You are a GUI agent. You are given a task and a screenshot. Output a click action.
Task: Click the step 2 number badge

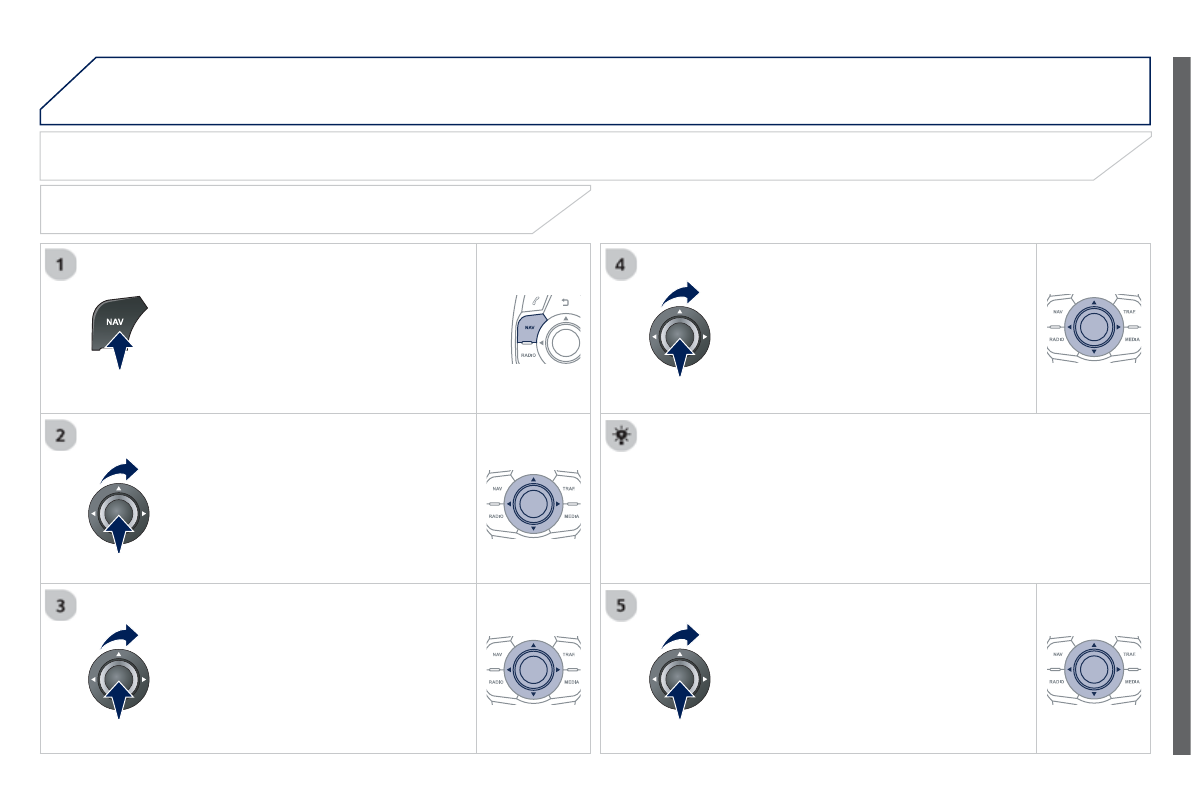pyautogui.click(x=62, y=435)
